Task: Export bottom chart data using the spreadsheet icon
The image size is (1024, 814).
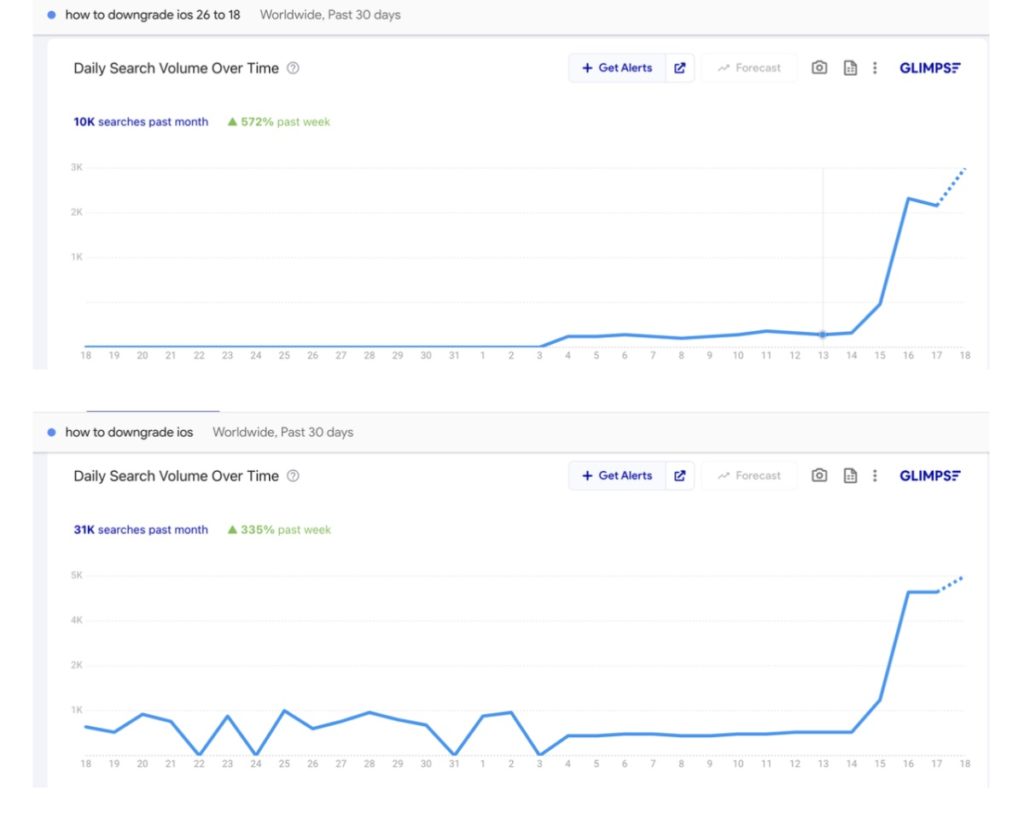Action: [x=850, y=476]
